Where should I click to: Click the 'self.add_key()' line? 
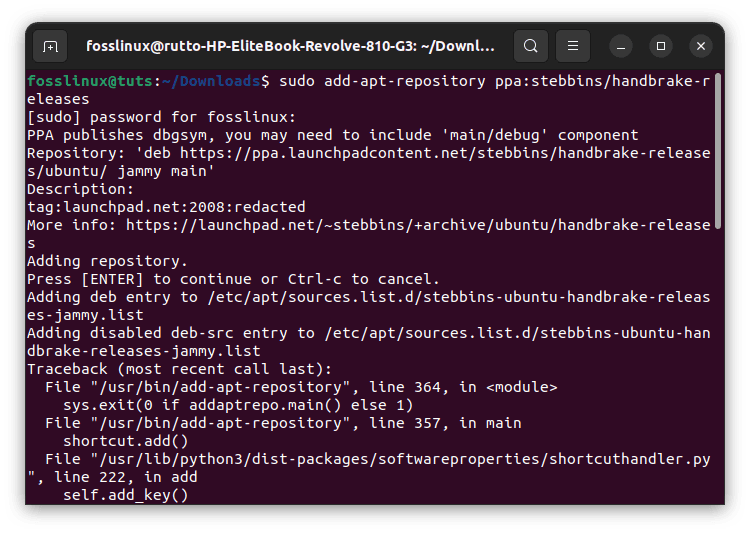[126, 495]
